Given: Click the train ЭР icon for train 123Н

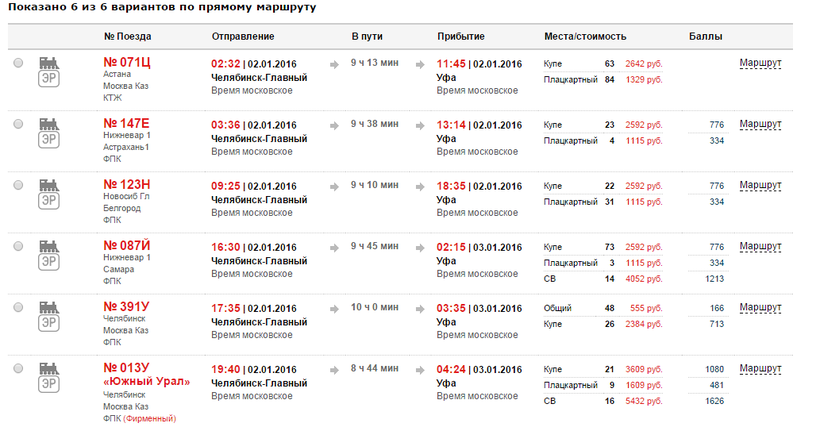Looking at the screenshot, I should pos(47,194).
